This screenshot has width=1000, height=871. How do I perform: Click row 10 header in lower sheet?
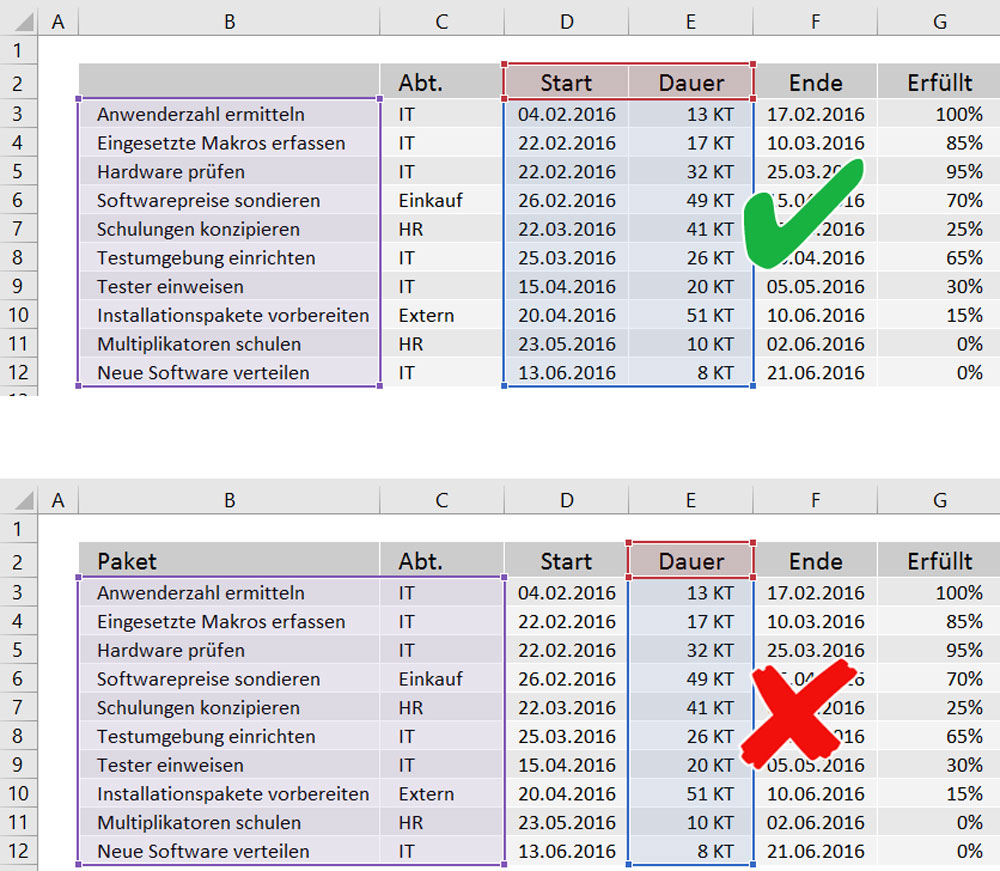point(17,794)
